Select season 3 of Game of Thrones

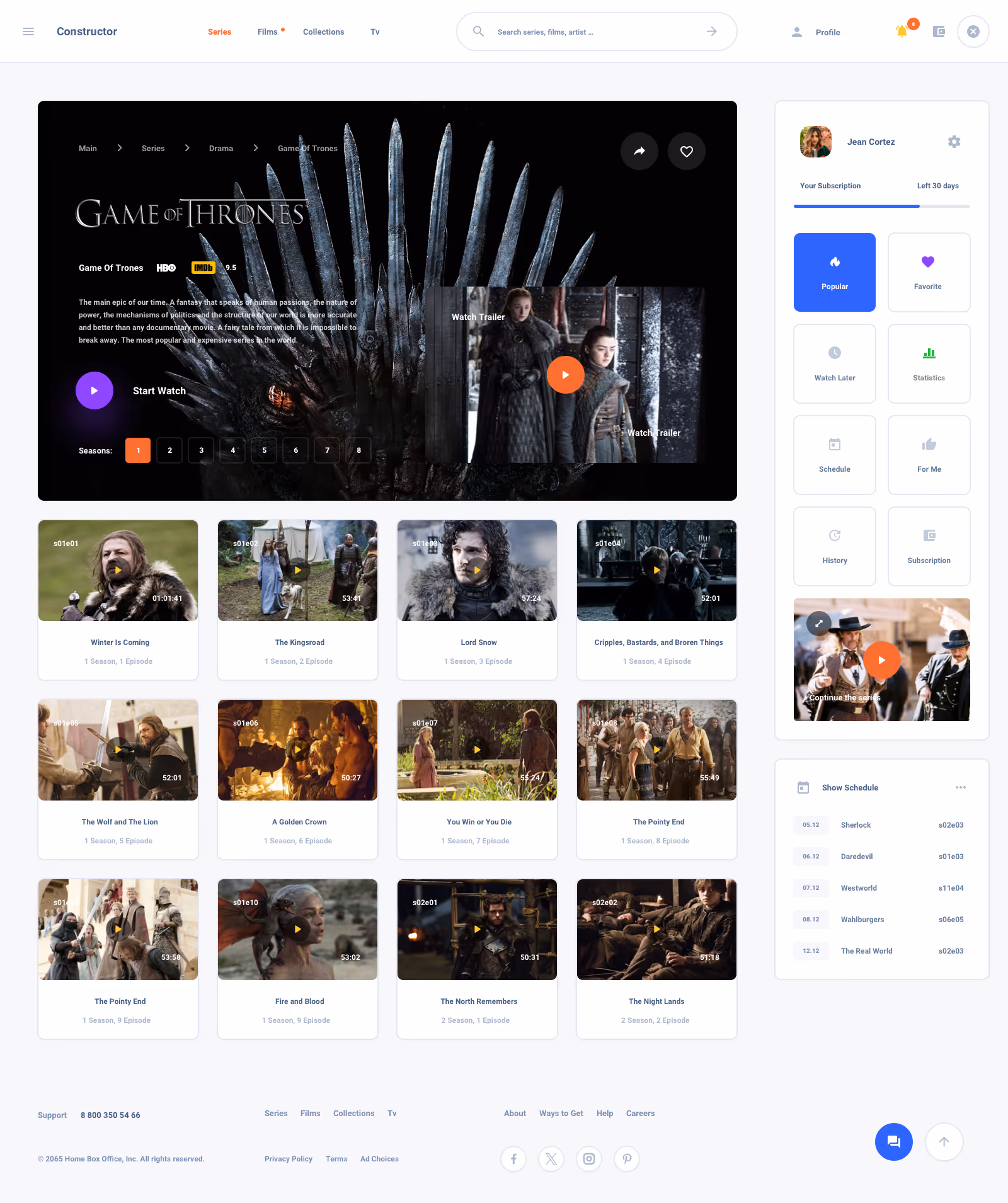(201, 450)
